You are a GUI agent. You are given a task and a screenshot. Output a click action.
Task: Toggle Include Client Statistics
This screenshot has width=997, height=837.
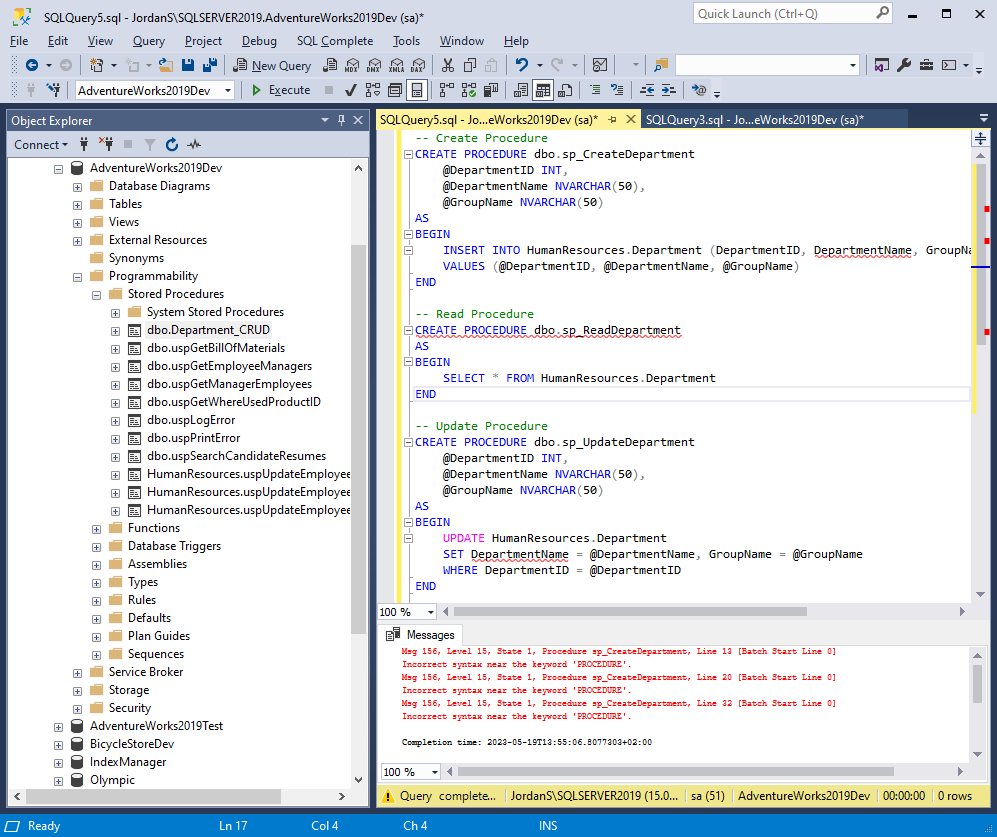(x=491, y=90)
